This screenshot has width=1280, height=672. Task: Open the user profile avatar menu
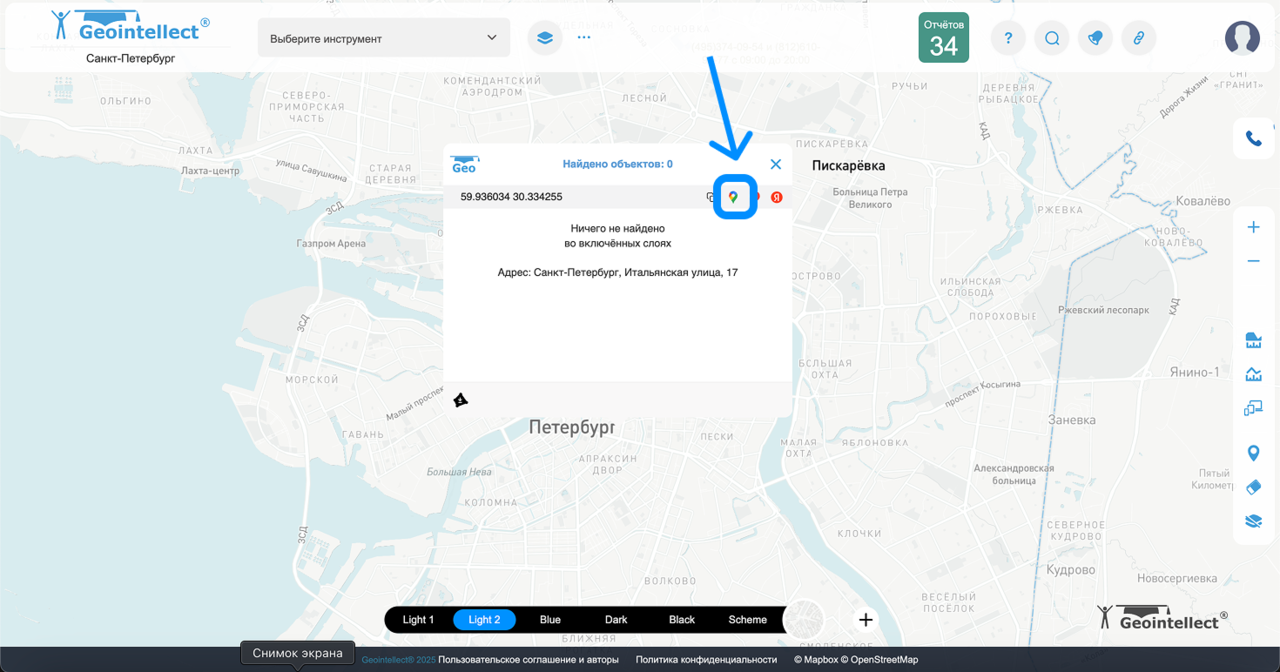point(1242,38)
